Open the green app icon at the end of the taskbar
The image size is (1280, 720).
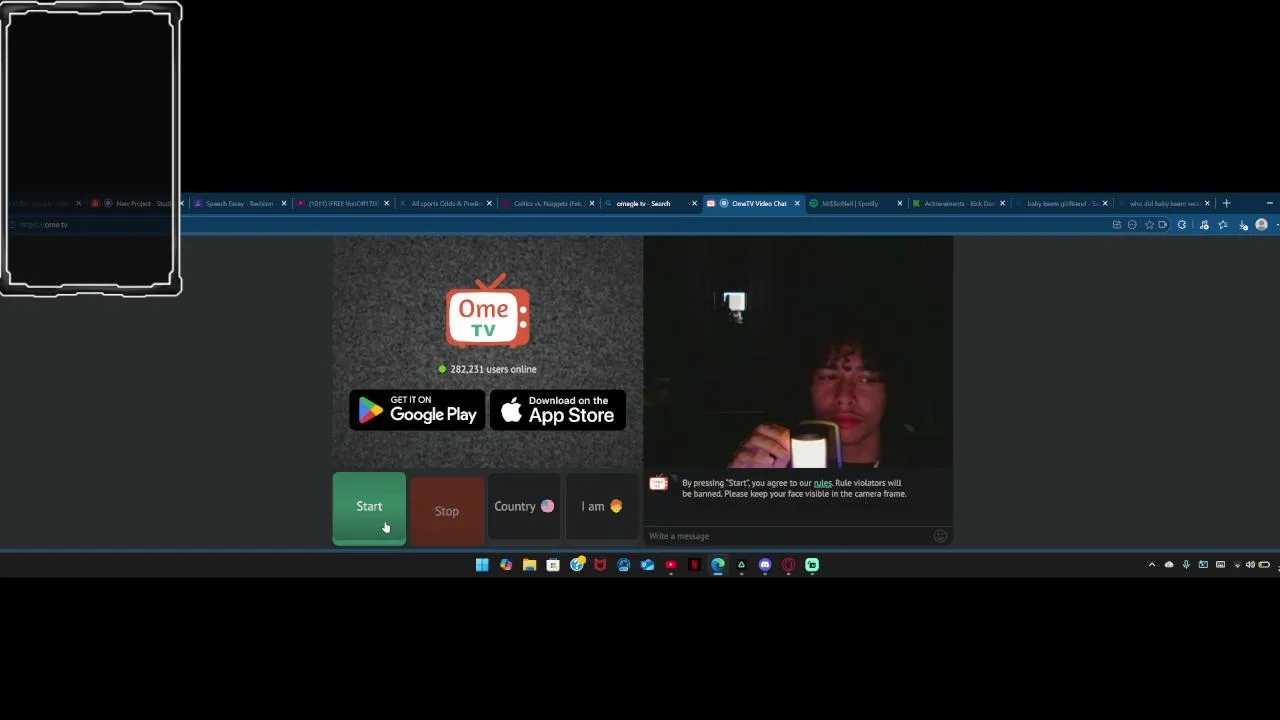pos(812,565)
